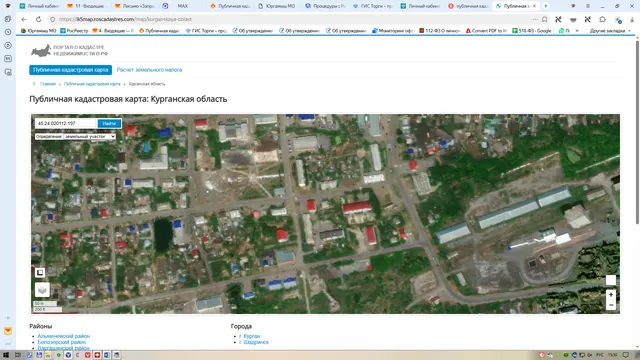
Task: Switch to the 'Юргамыш МО' tab
Action: (277, 6)
